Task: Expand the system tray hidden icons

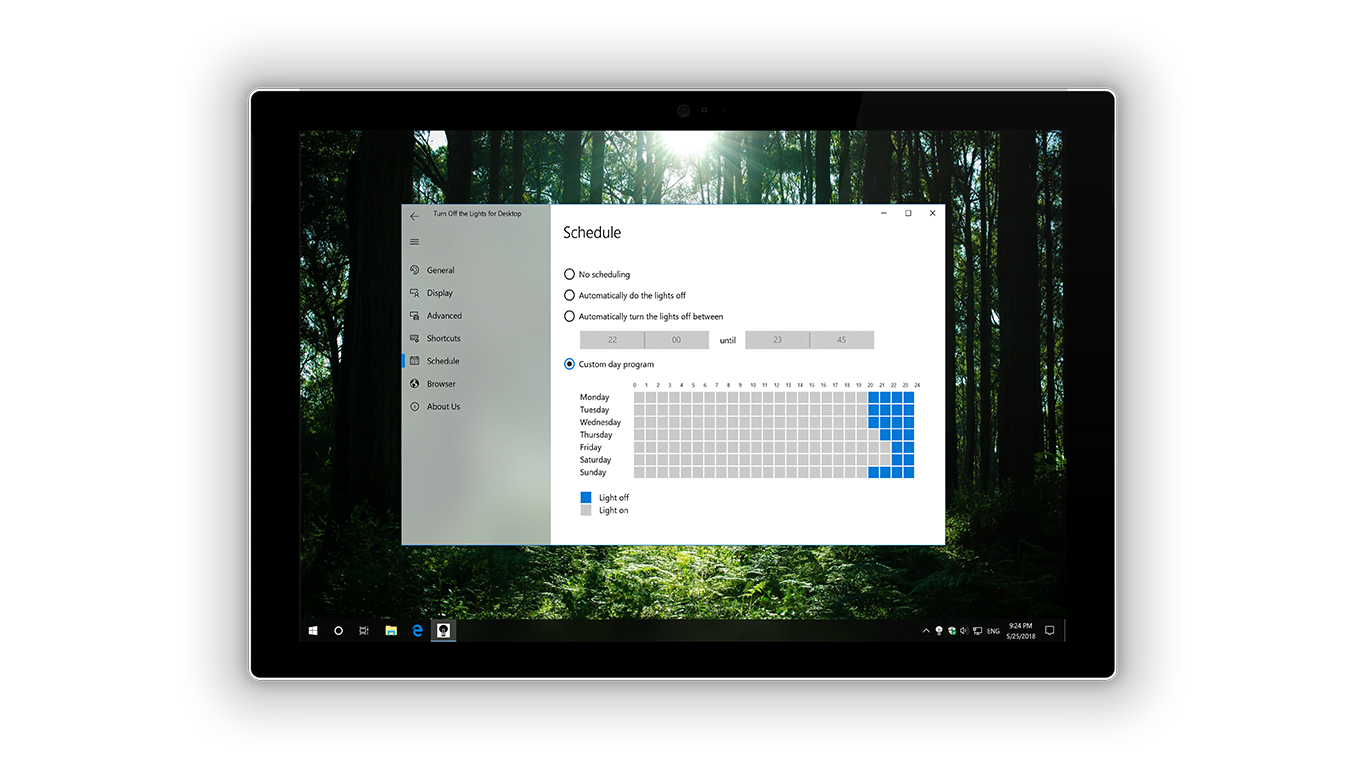Action: pyautogui.click(x=925, y=630)
